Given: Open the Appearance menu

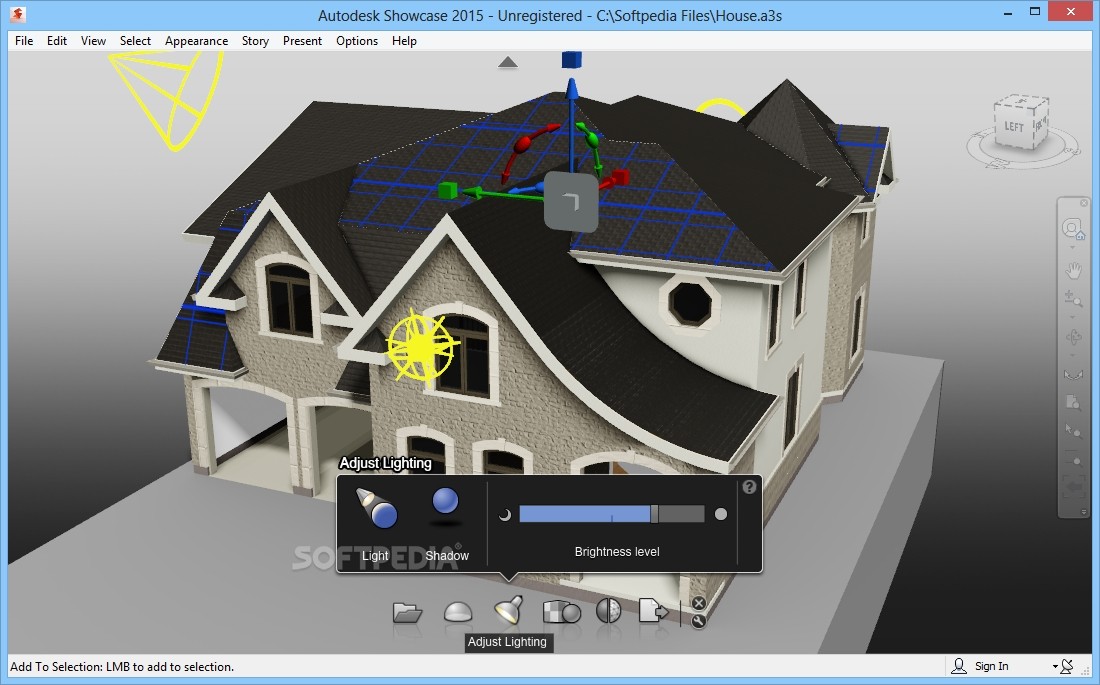Looking at the screenshot, I should point(196,41).
